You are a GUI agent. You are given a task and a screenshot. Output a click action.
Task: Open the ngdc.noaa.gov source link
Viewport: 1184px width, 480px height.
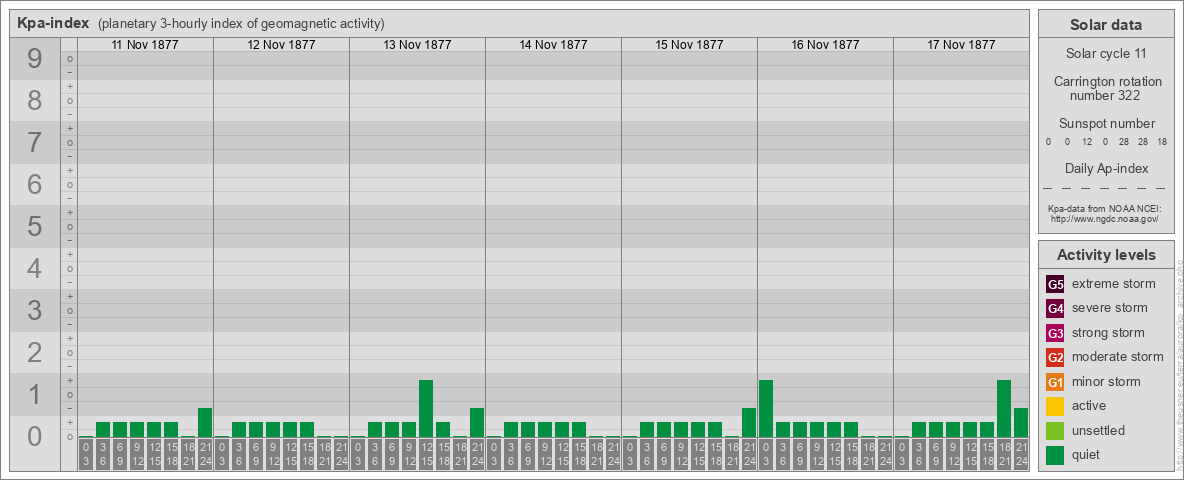pyautogui.click(x=1106, y=218)
